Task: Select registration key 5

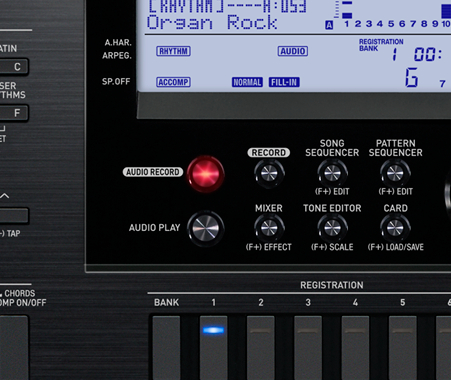Action: 403,348
